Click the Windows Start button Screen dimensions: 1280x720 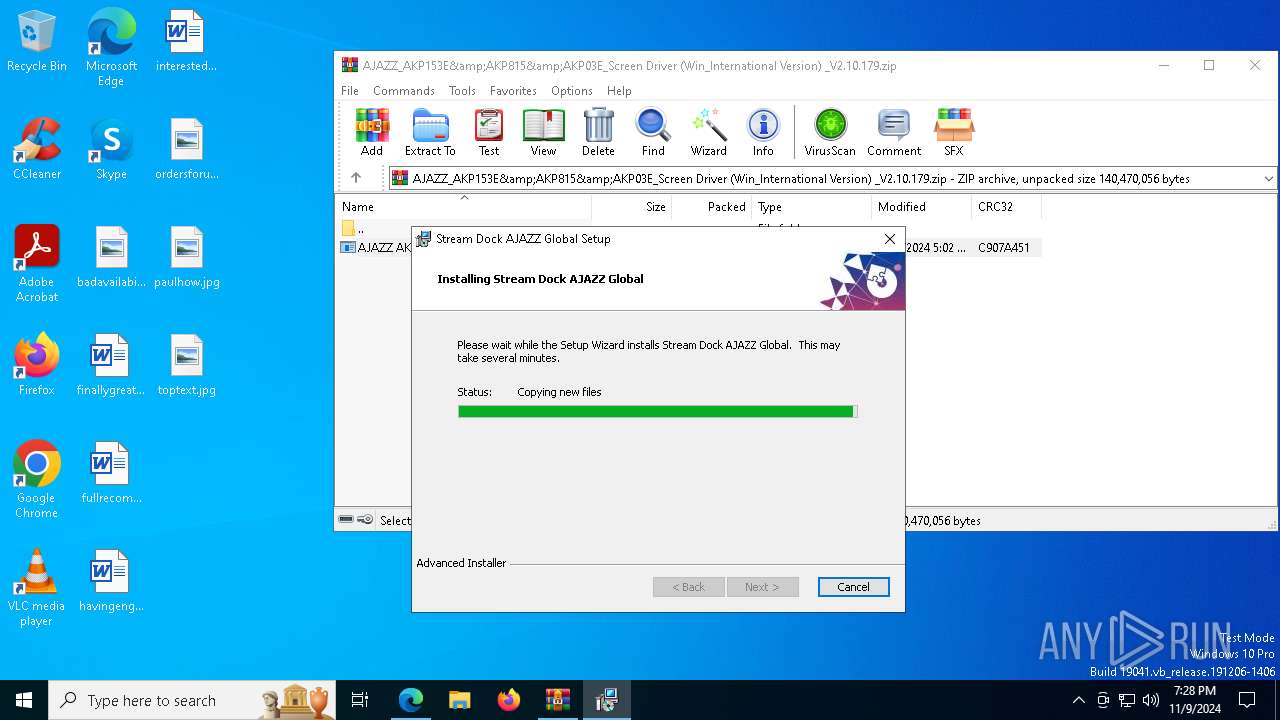[x=24, y=700]
